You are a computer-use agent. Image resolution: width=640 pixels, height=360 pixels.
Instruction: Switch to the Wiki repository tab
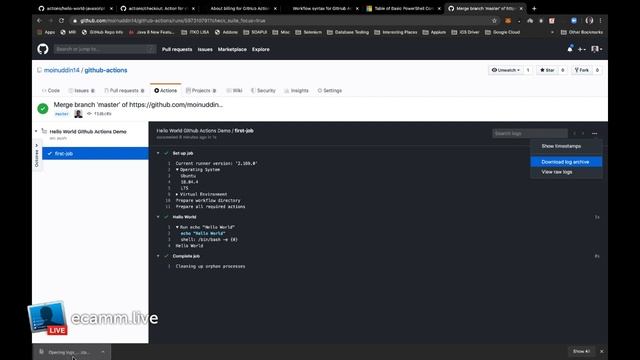pos(234,91)
